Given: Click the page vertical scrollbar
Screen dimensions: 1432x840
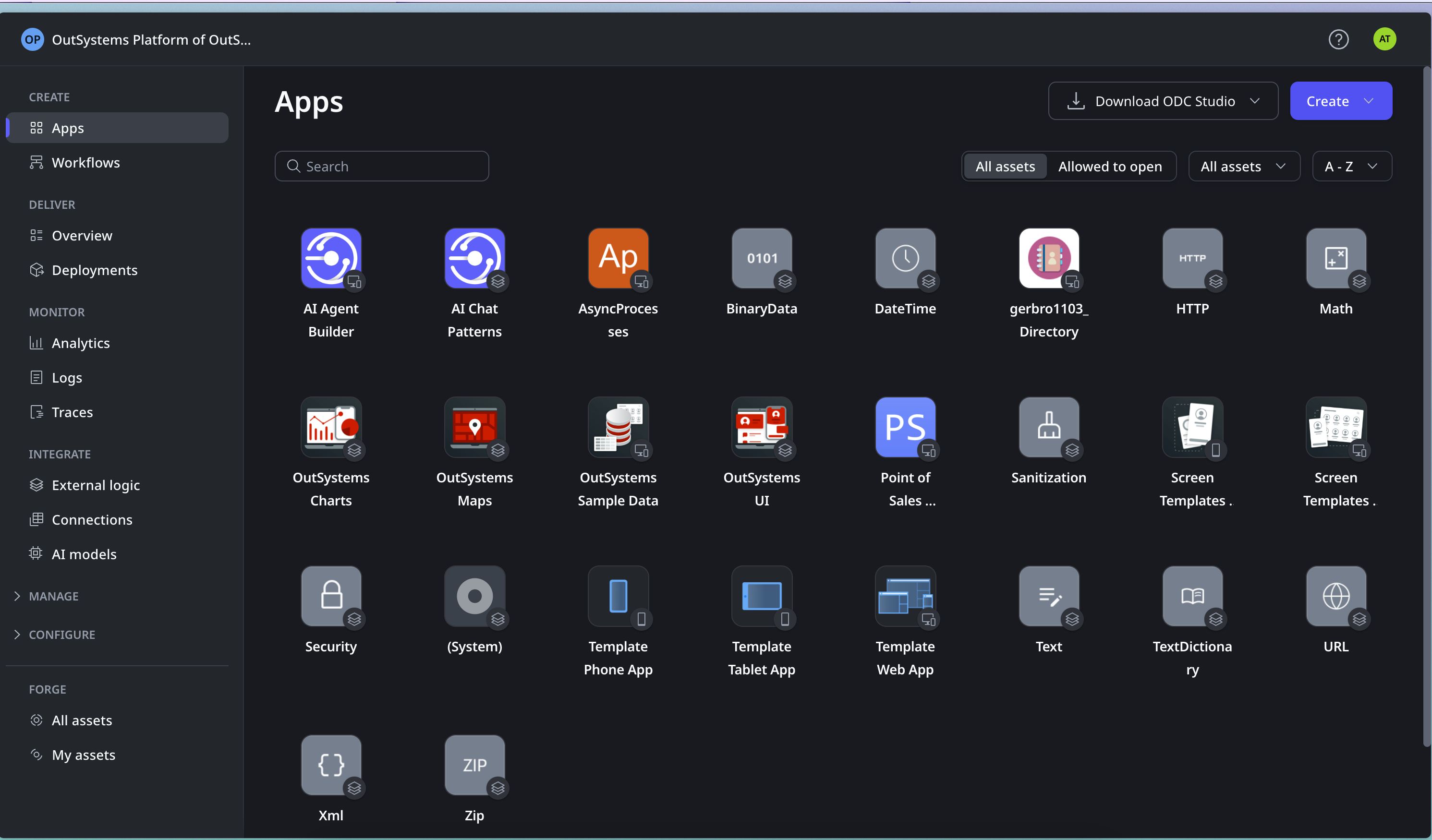Looking at the screenshot, I should pyautogui.click(x=1428, y=406).
